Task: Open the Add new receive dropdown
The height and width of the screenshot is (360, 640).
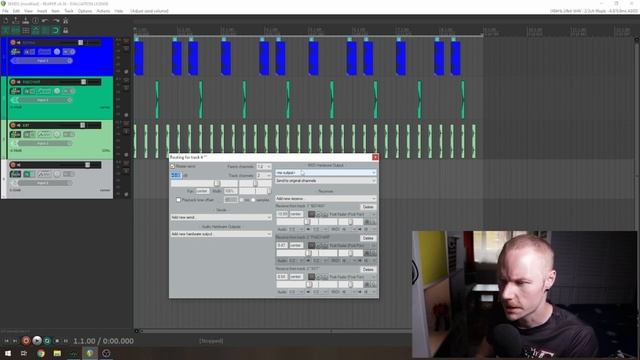Action: click(326, 198)
